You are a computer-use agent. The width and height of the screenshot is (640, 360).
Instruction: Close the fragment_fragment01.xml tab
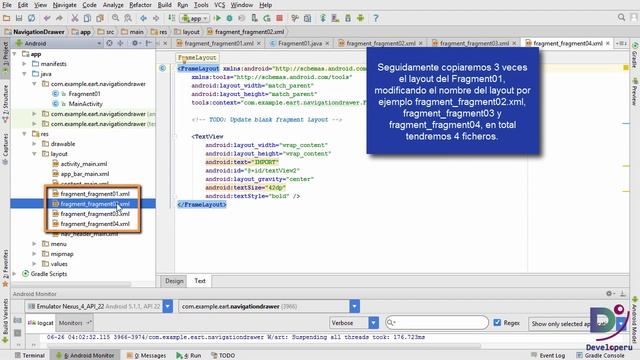pos(259,43)
